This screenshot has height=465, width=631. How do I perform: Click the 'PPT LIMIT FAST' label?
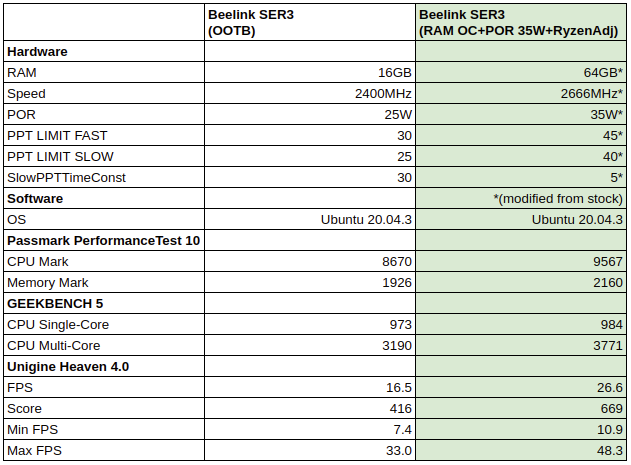104,135
